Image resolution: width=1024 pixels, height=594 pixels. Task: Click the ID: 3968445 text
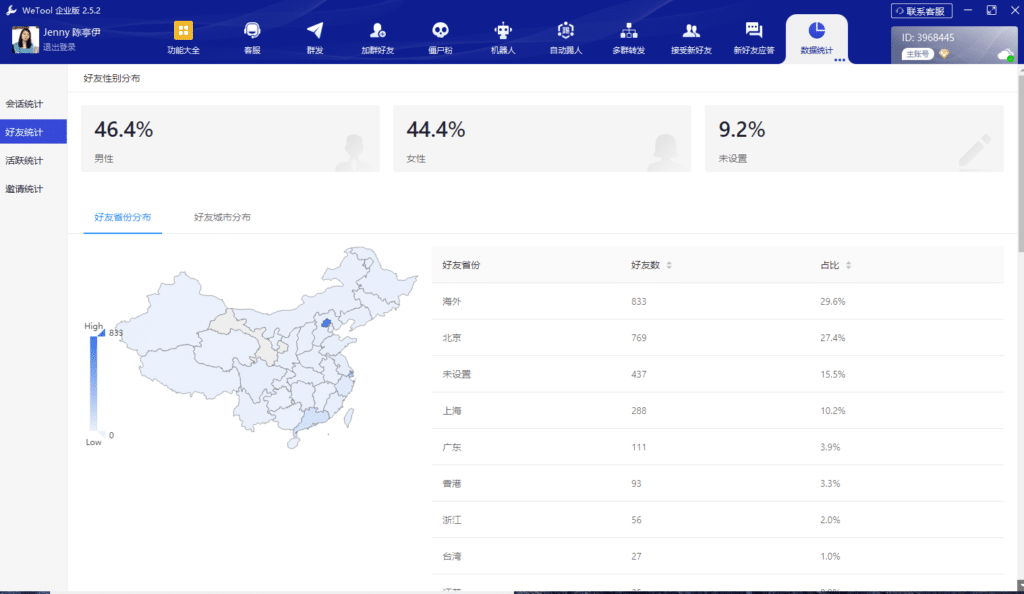click(x=927, y=38)
